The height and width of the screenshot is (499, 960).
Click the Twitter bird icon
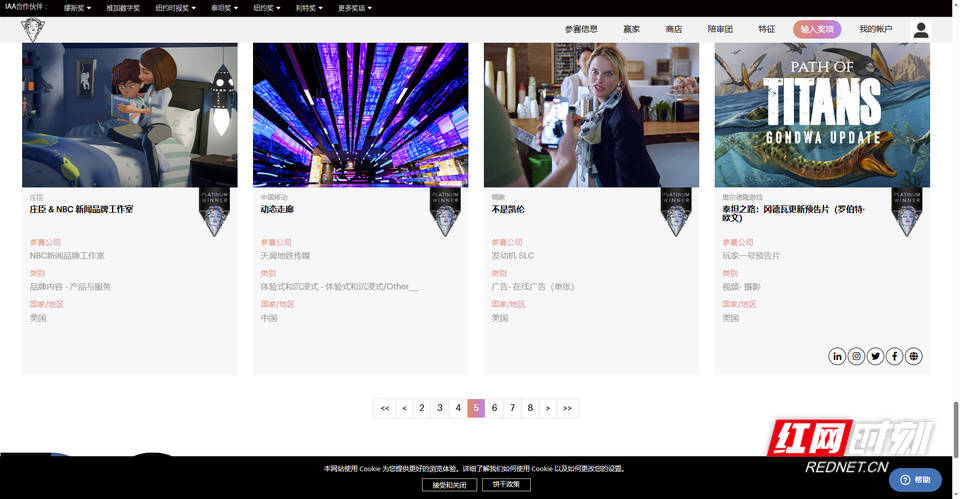point(875,356)
